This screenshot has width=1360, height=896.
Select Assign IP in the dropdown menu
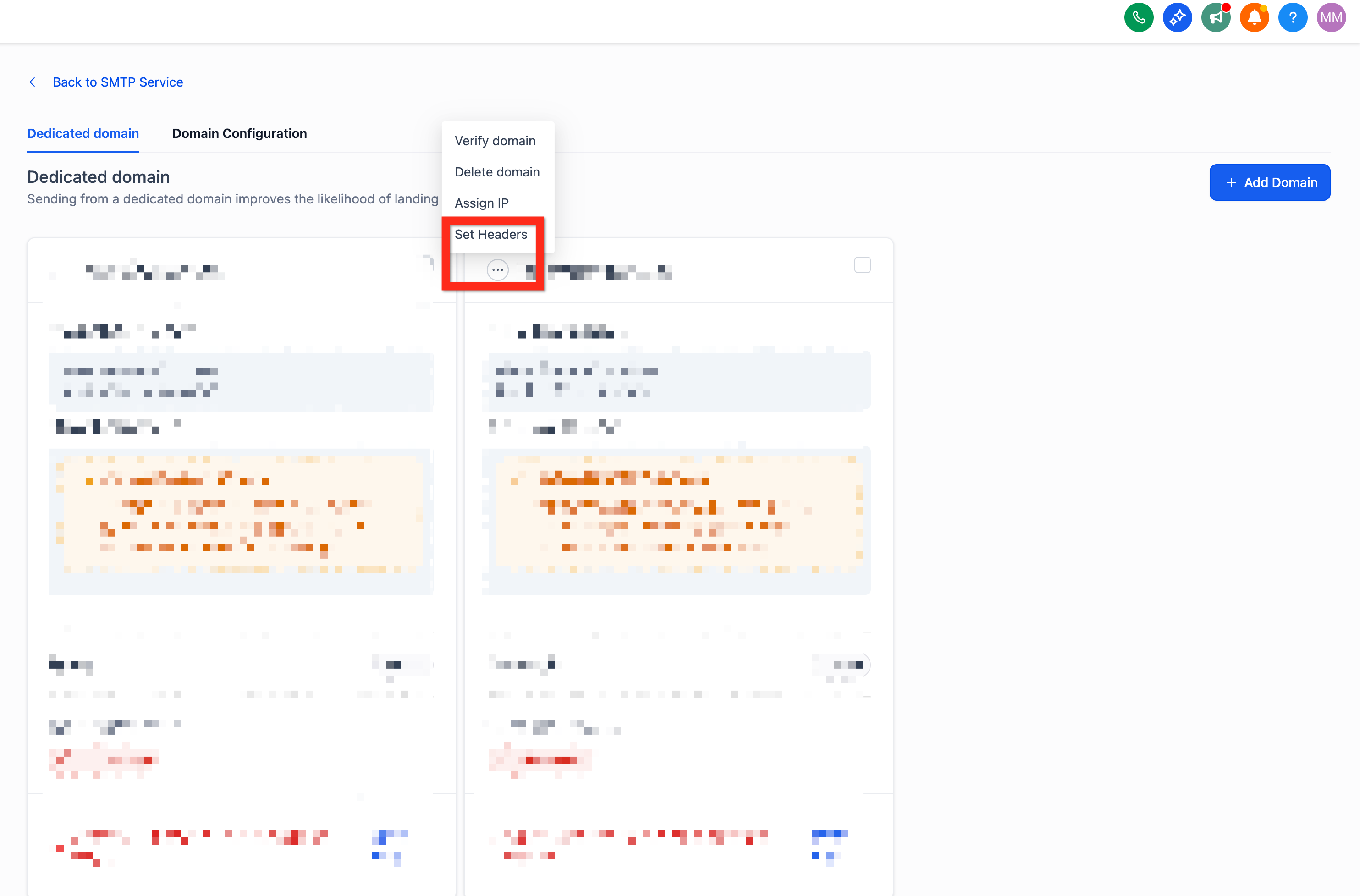point(481,202)
